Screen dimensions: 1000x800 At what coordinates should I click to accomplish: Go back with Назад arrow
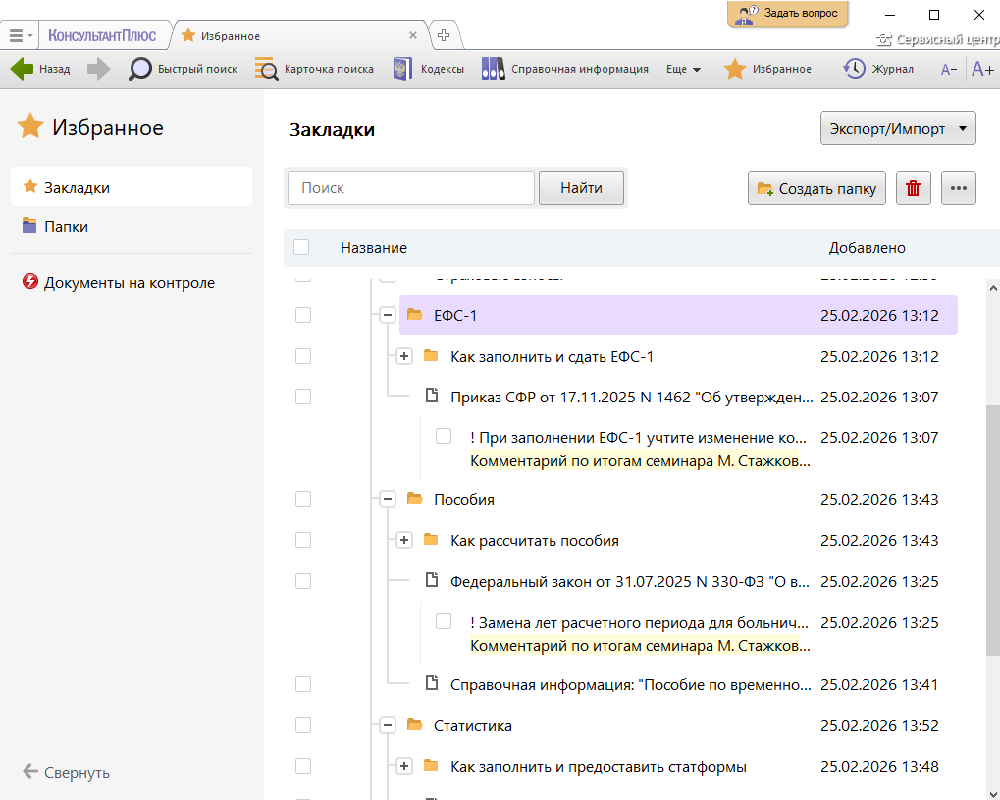[x=41, y=69]
